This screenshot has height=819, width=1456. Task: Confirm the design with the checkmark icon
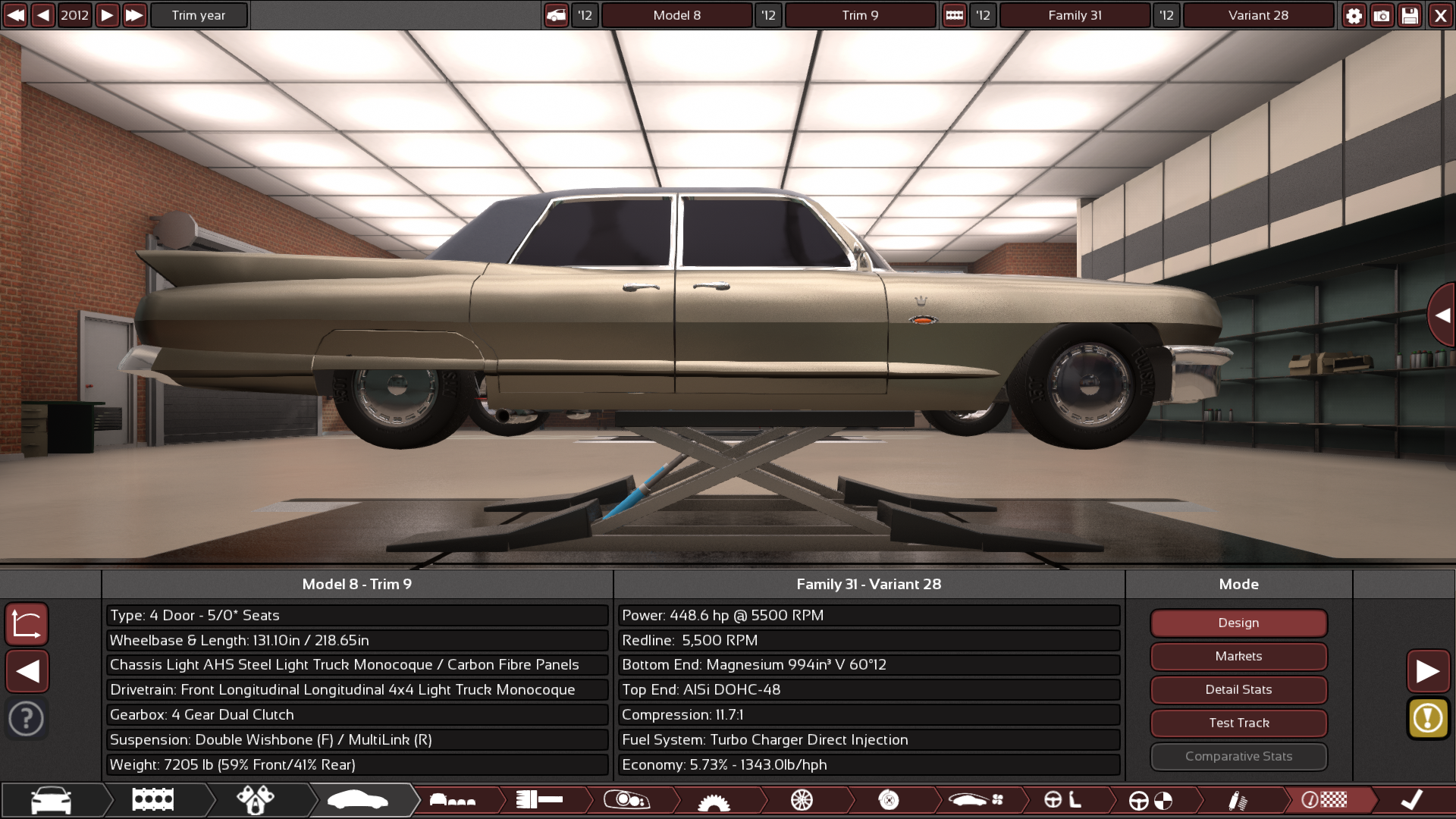(1411, 799)
